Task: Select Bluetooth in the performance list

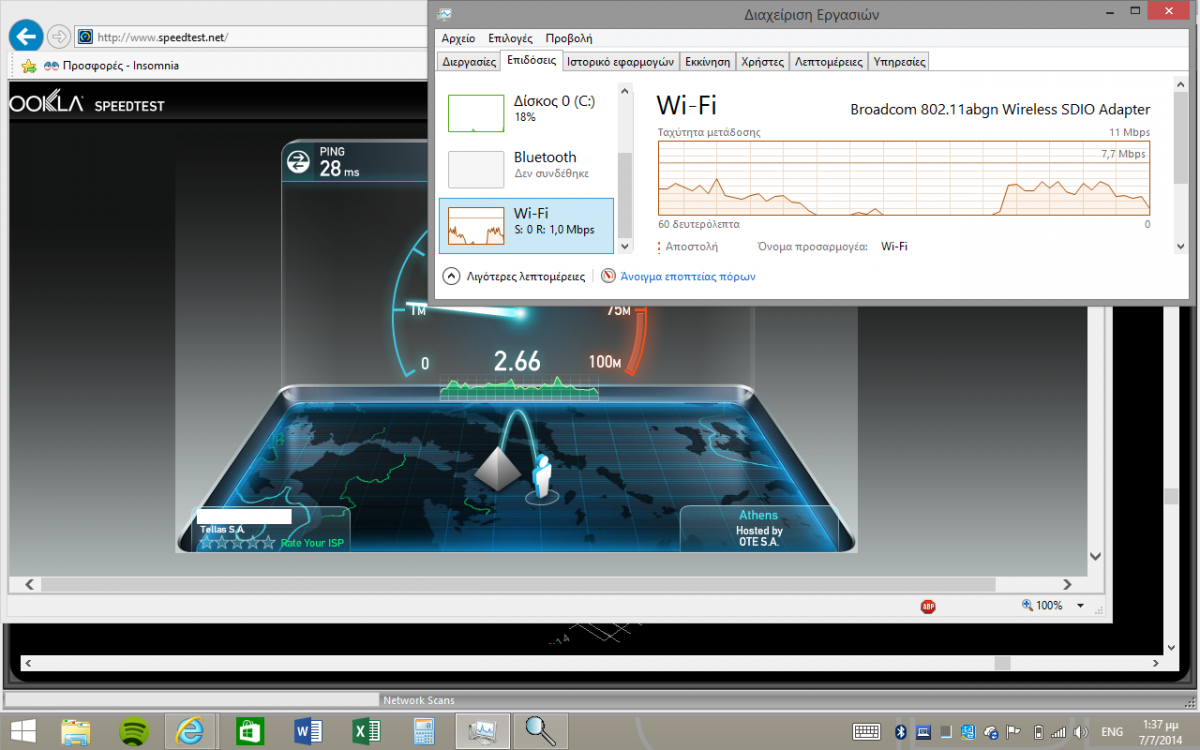Action: [x=526, y=168]
